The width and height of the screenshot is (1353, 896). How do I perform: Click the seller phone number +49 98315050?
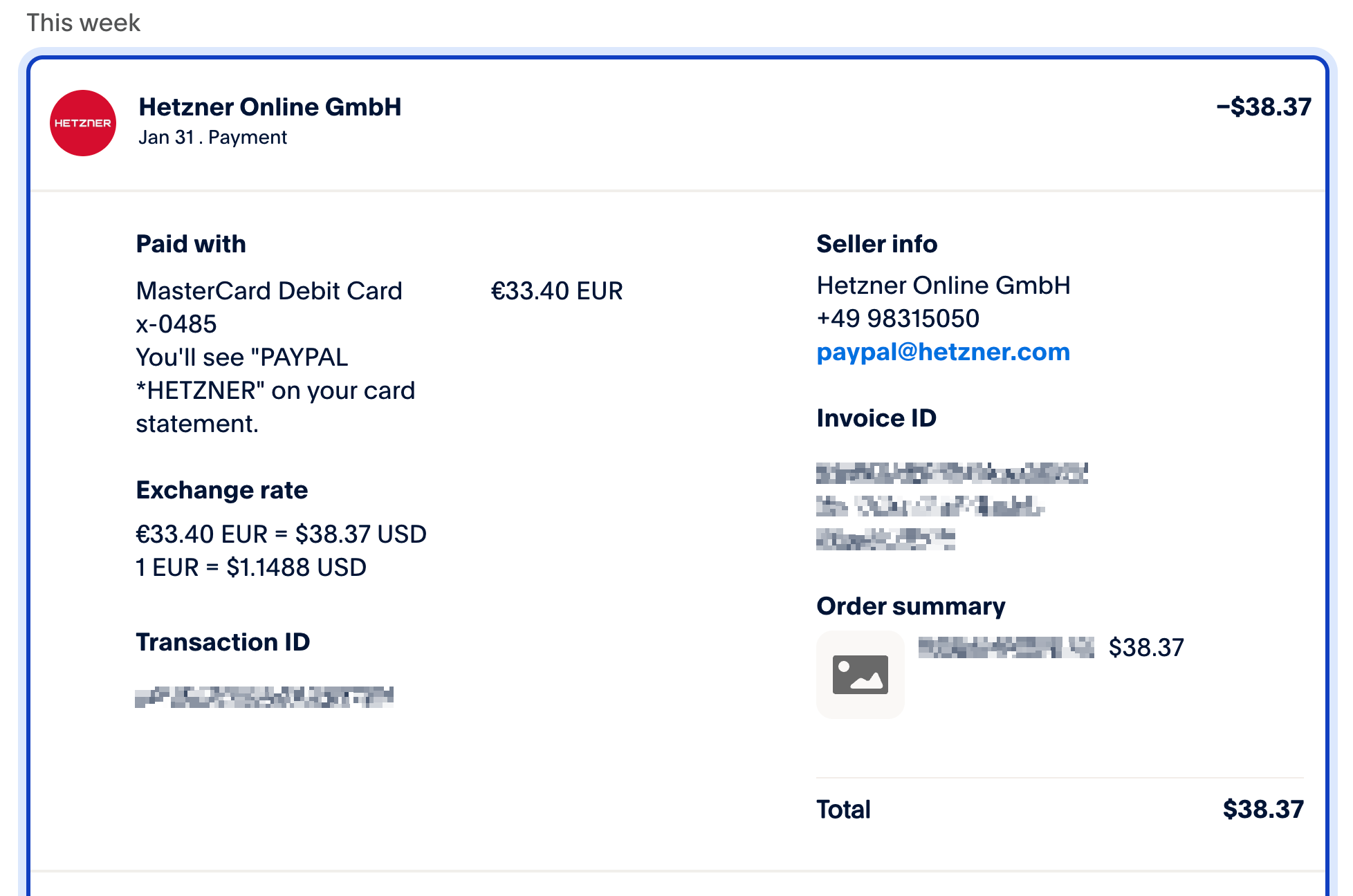(x=898, y=319)
